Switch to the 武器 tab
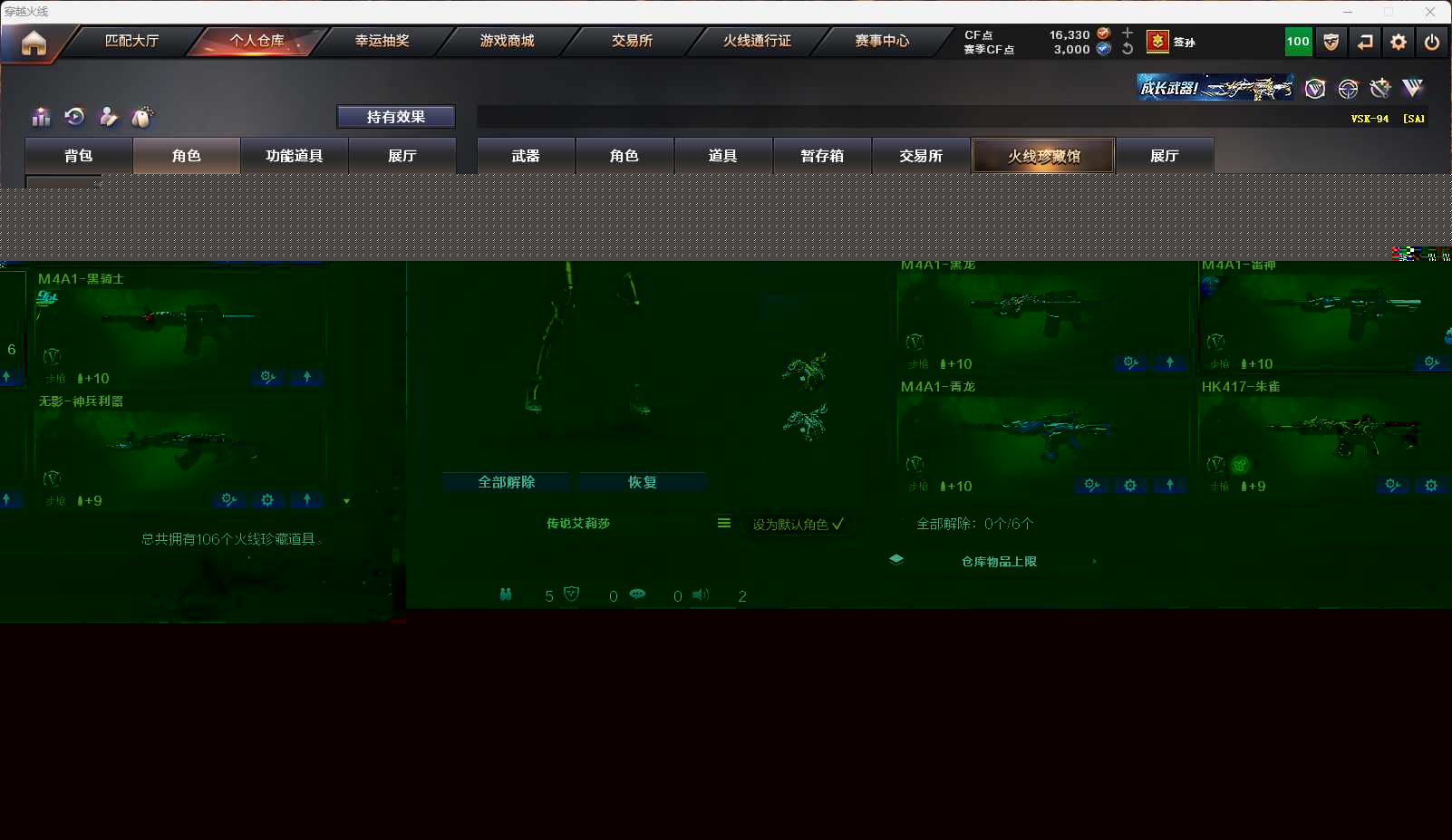Screen dimensions: 1452x840 526,156
